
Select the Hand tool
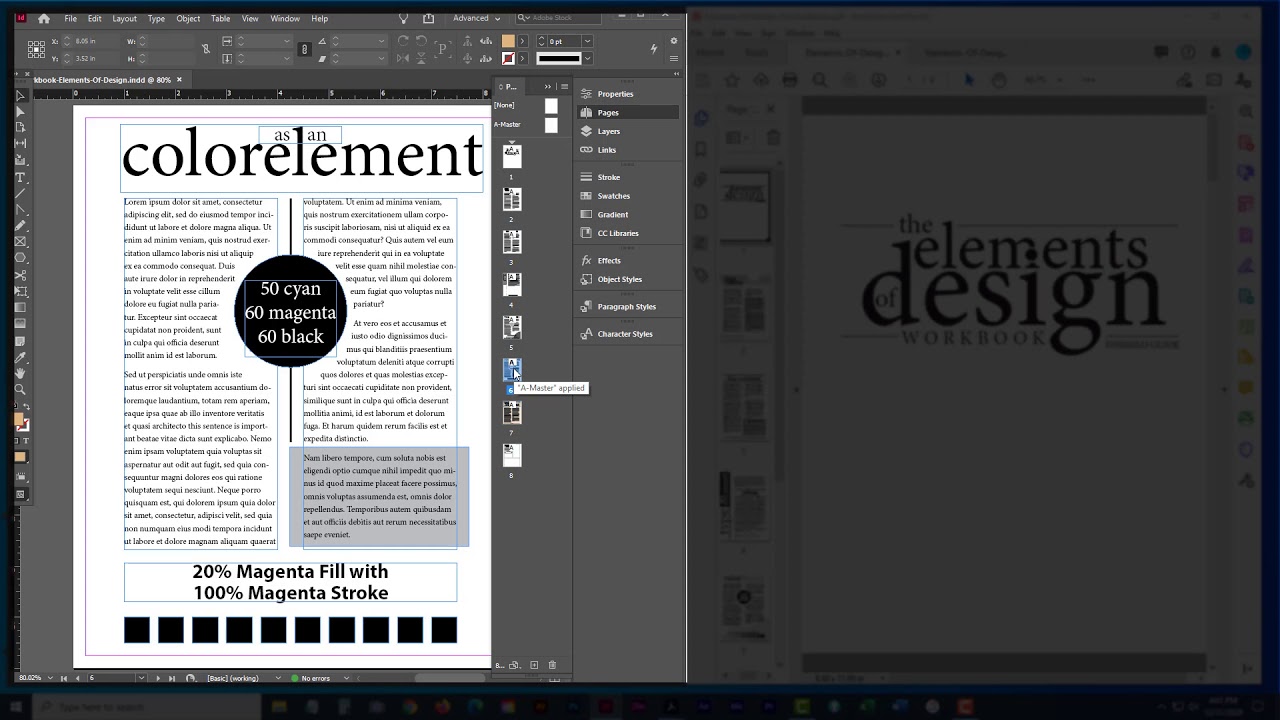(20, 373)
